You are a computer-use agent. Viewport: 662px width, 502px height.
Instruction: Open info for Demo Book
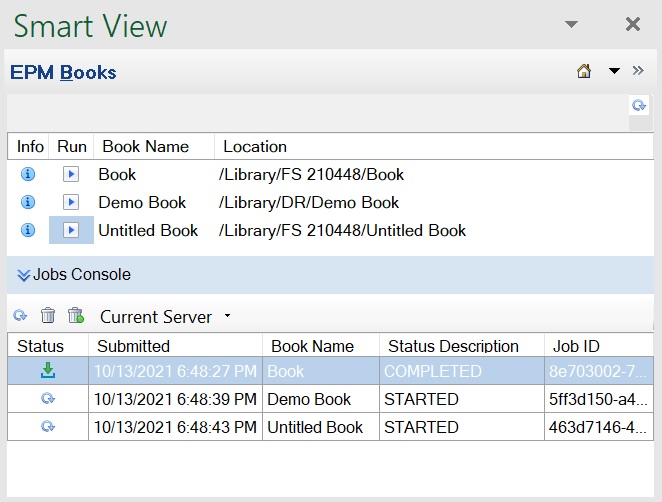(x=28, y=202)
